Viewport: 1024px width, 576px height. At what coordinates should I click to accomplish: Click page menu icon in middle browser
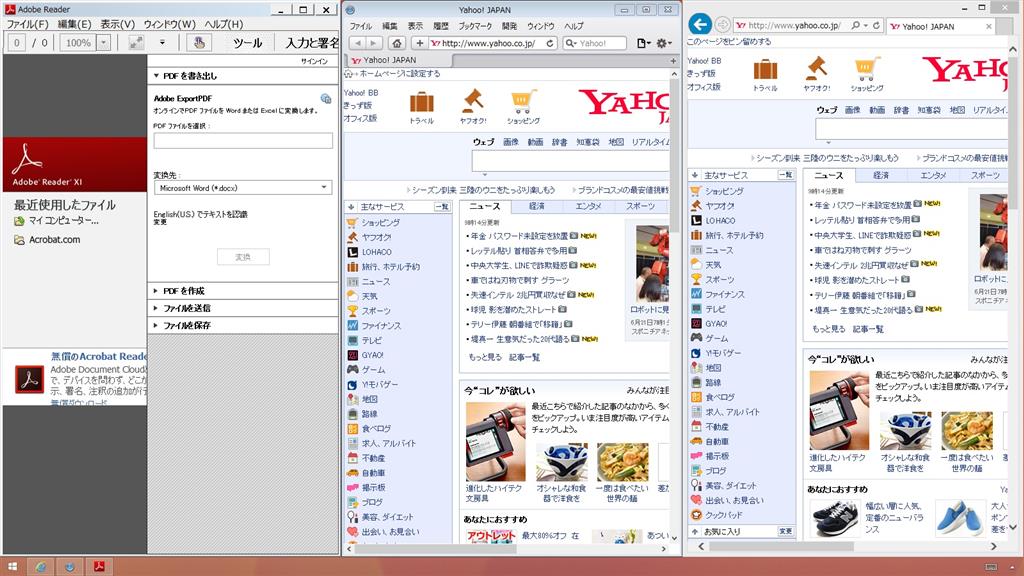click(x=643, y=43)
